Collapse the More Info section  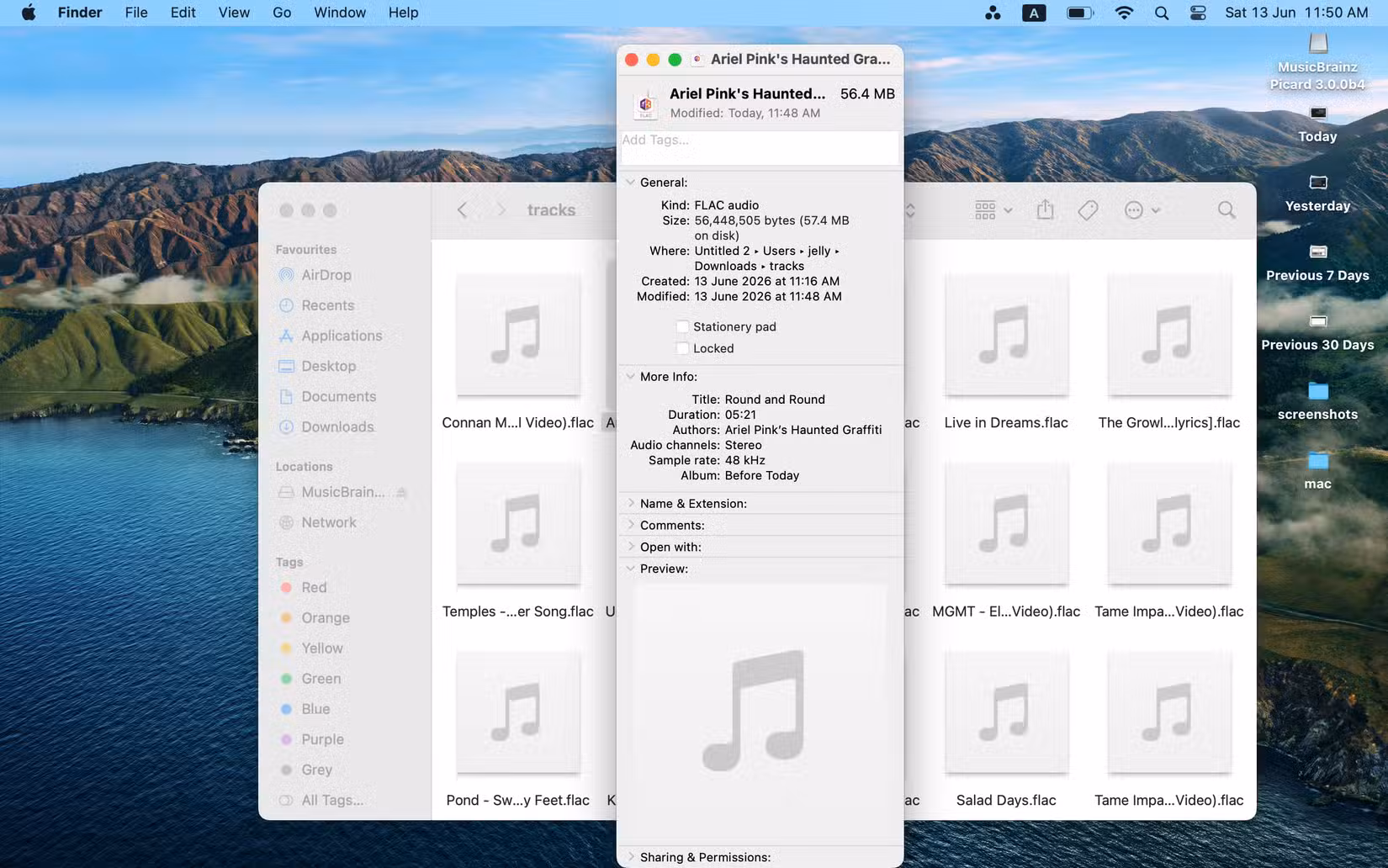click(630, 376)
